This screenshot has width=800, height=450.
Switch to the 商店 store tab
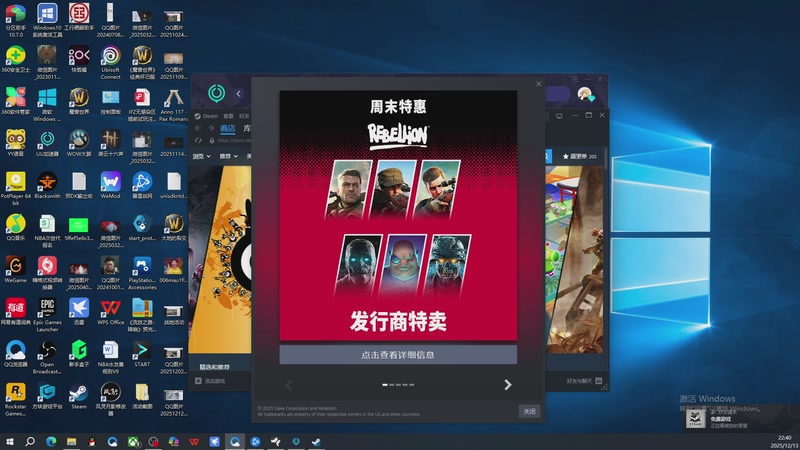(228, 128)
